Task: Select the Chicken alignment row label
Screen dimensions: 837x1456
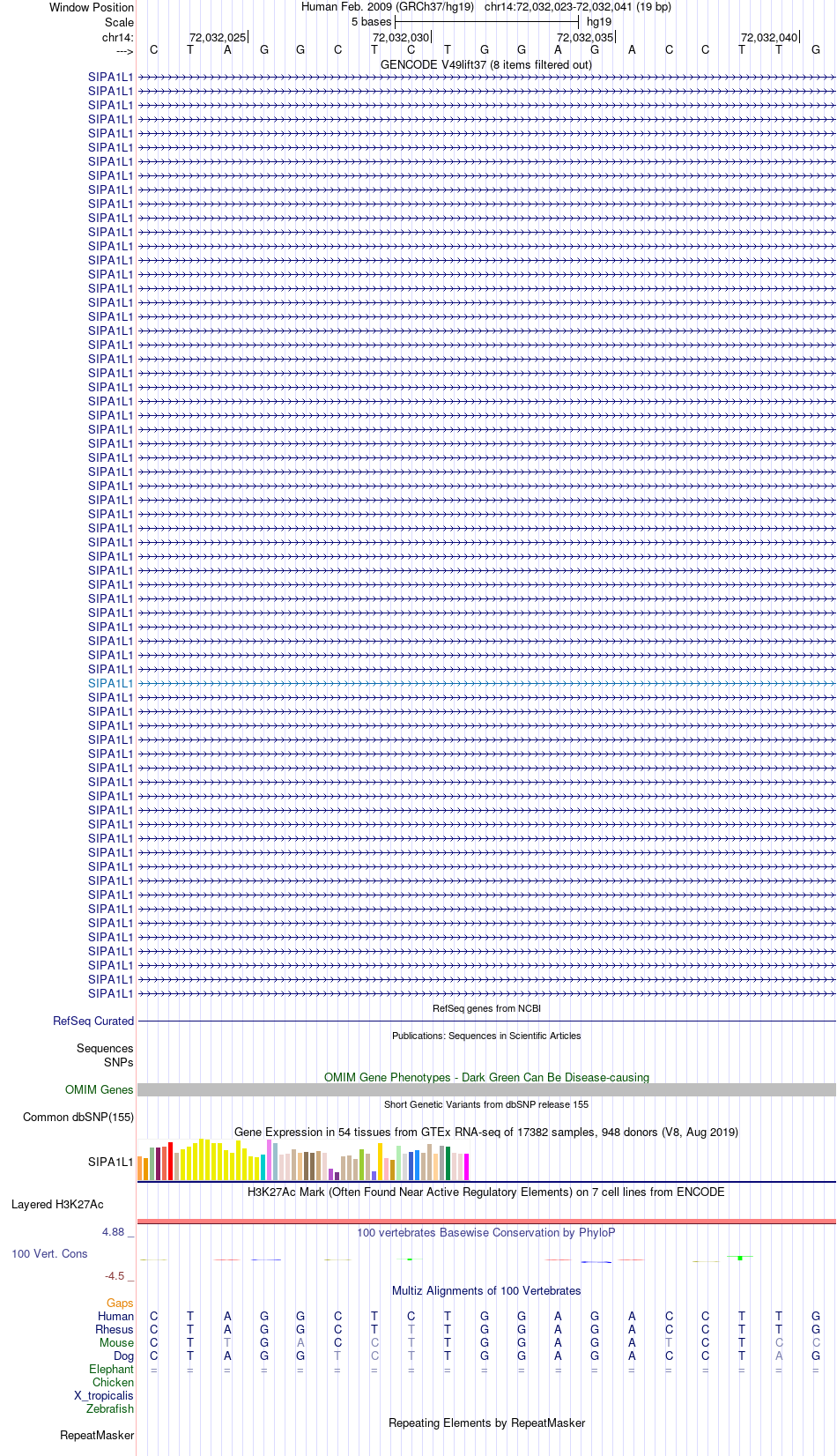Action: (113, 1382)
